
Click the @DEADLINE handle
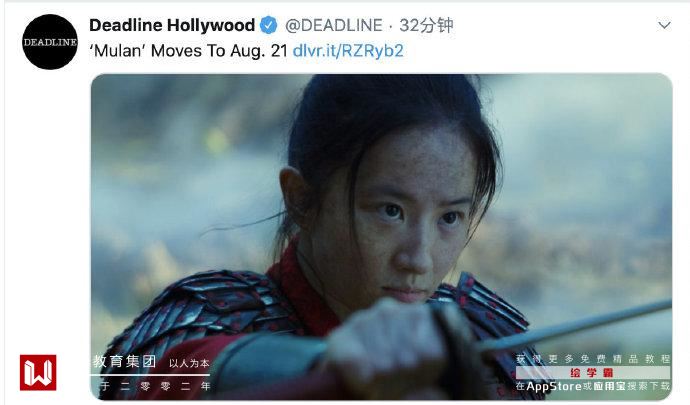(x=334, y=25)
